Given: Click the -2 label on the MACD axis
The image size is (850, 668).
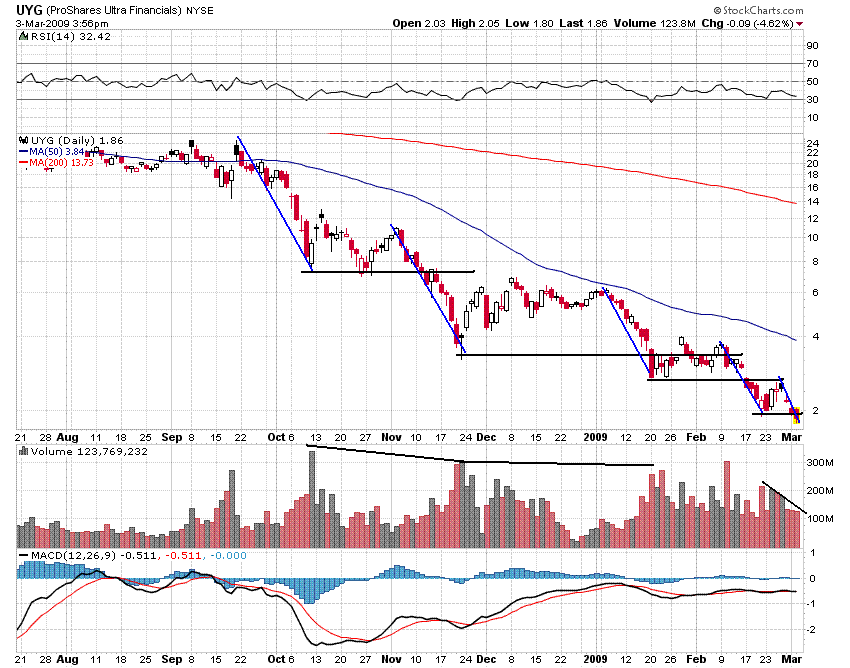Looking at the screenshot, I should pos(812,630).
